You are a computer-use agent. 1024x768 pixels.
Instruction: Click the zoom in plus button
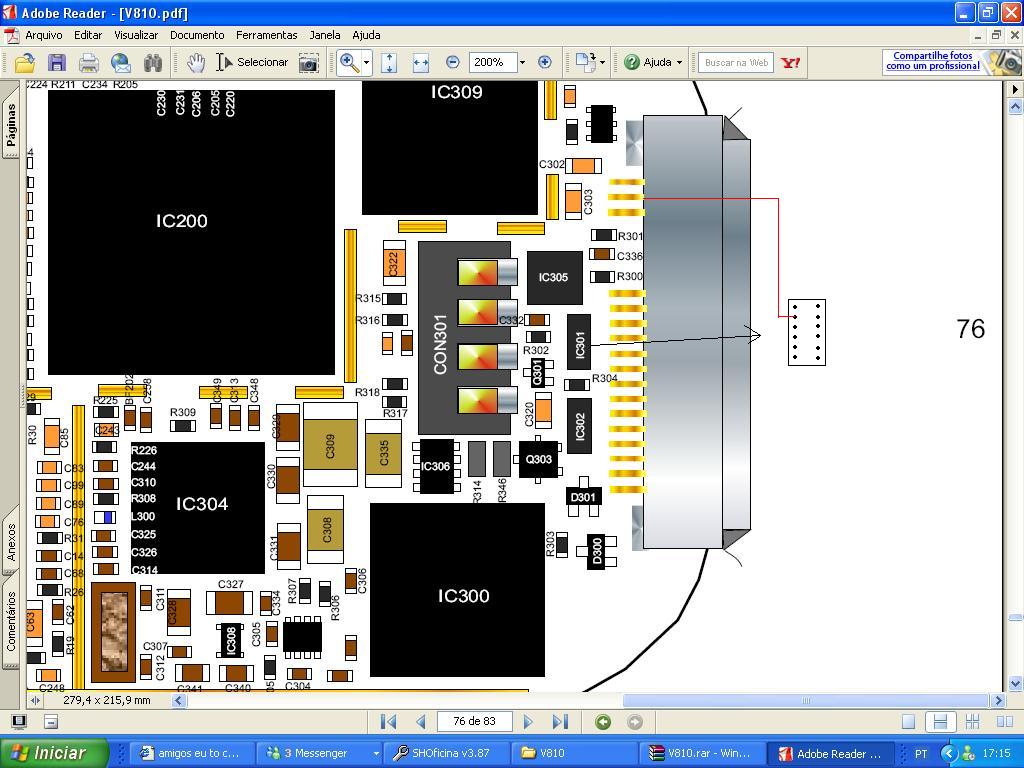coord(545,62)
